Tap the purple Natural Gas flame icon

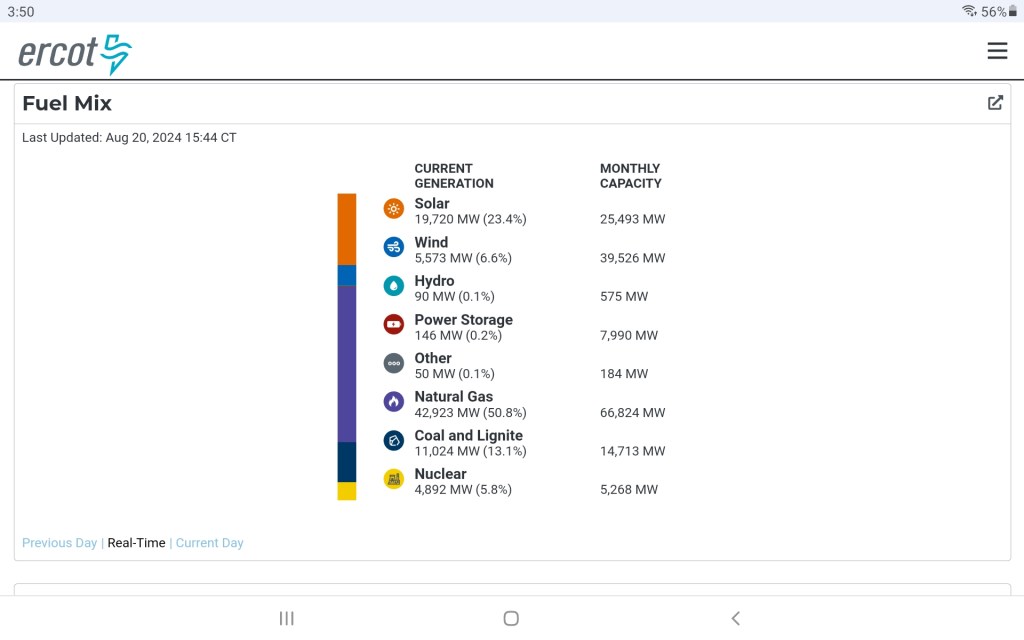tap(394, 402)
